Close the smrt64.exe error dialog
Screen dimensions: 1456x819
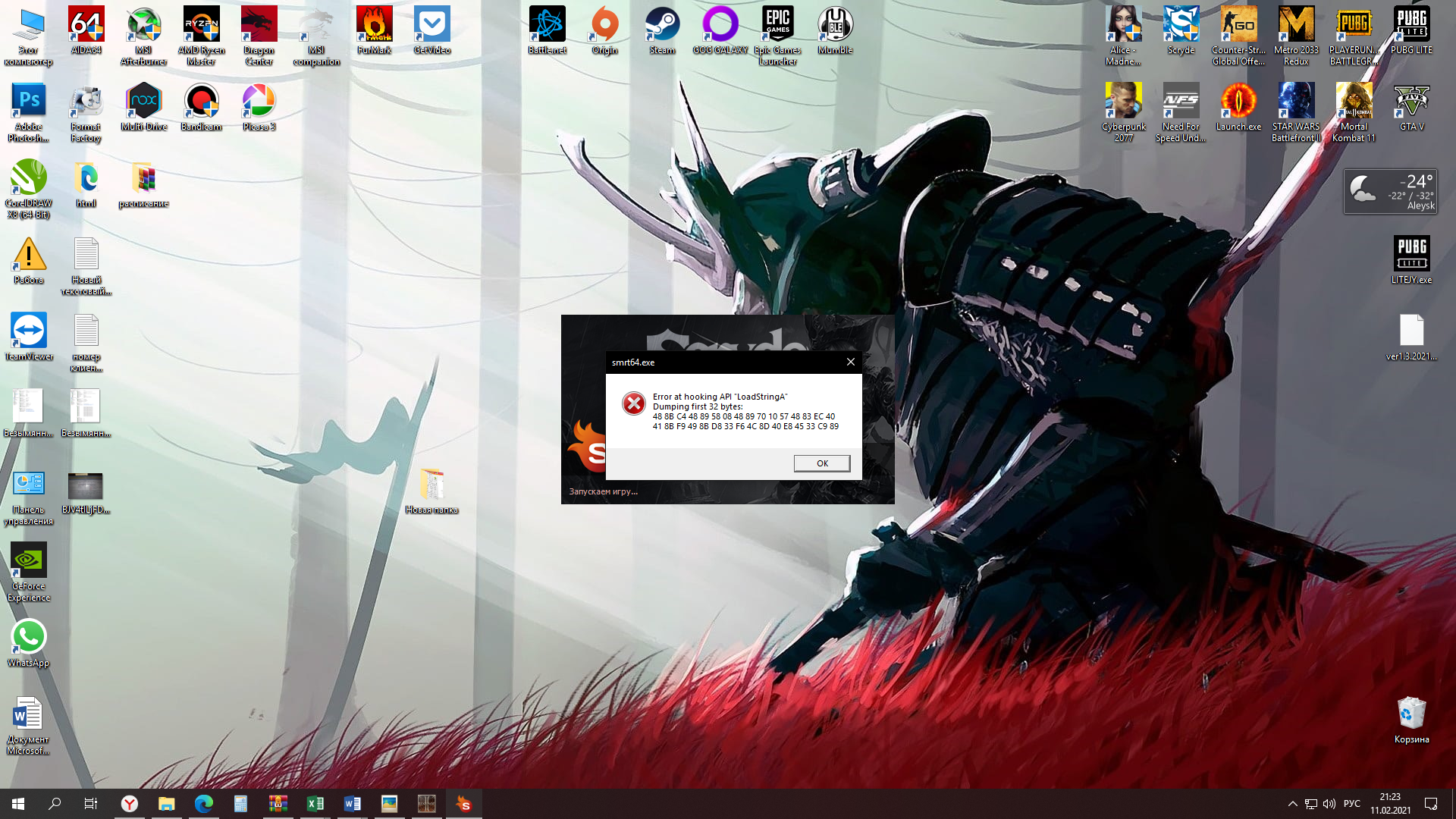point(850,362)
